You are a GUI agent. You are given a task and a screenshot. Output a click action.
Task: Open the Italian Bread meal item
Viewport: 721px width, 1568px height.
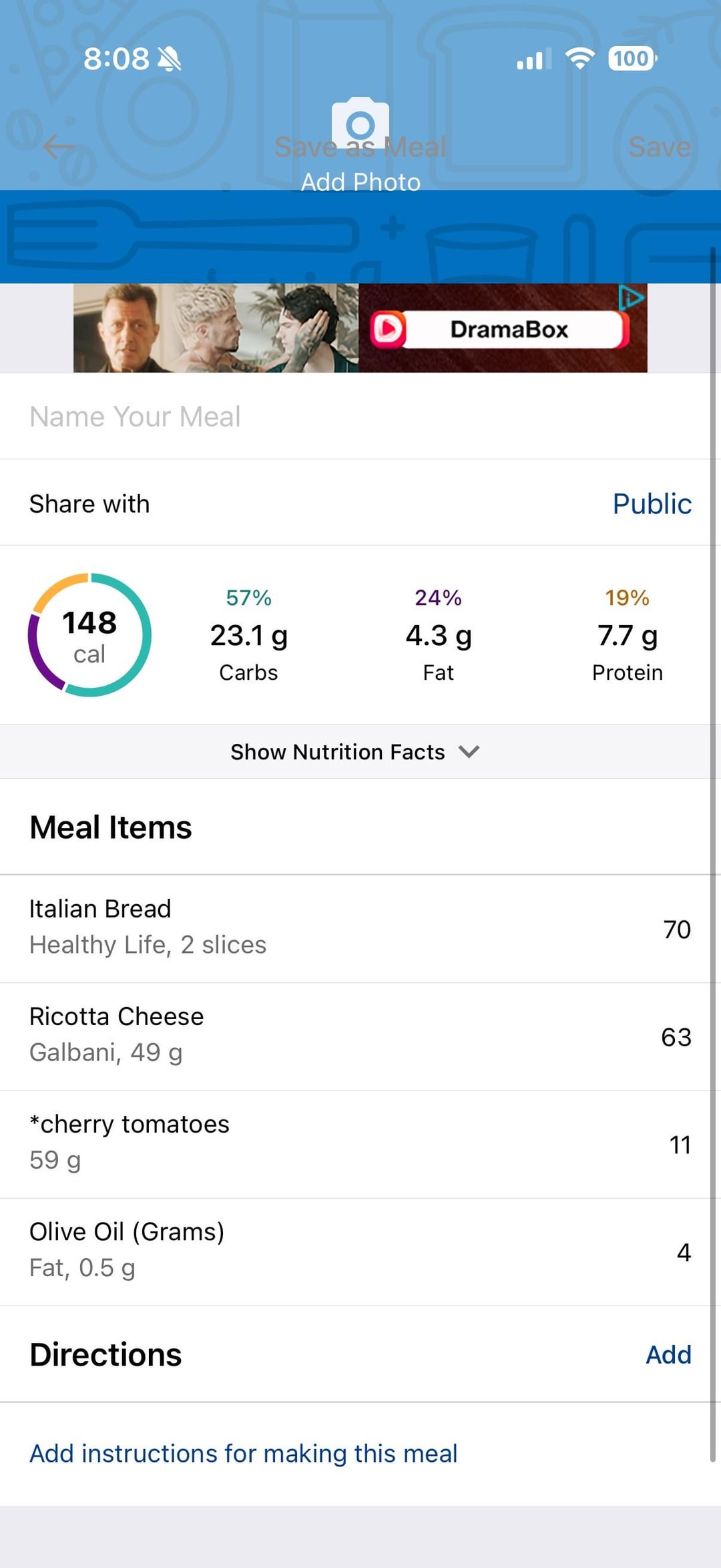click(x=355, y=929)
